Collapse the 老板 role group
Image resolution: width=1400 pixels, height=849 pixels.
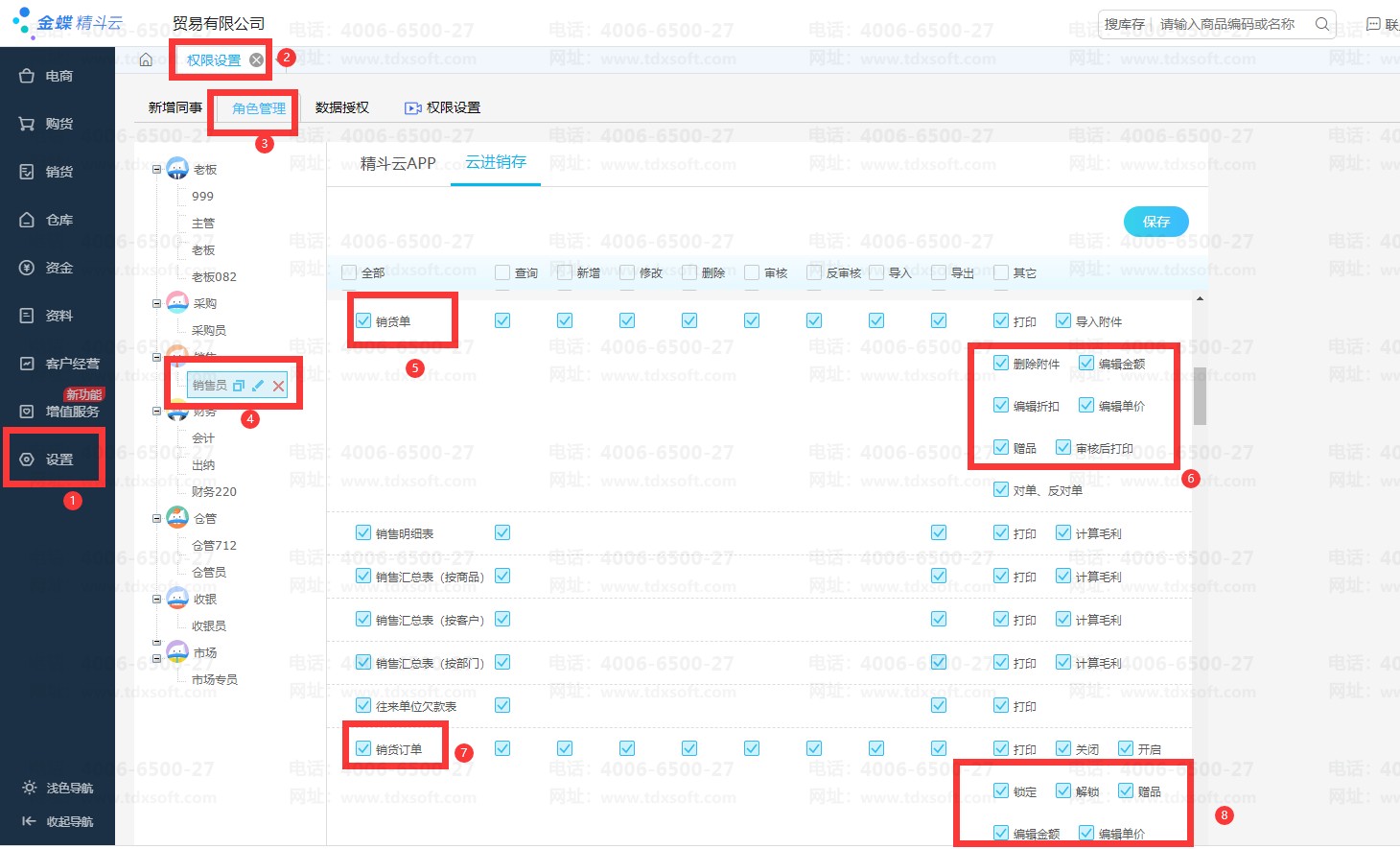(157, 170)
